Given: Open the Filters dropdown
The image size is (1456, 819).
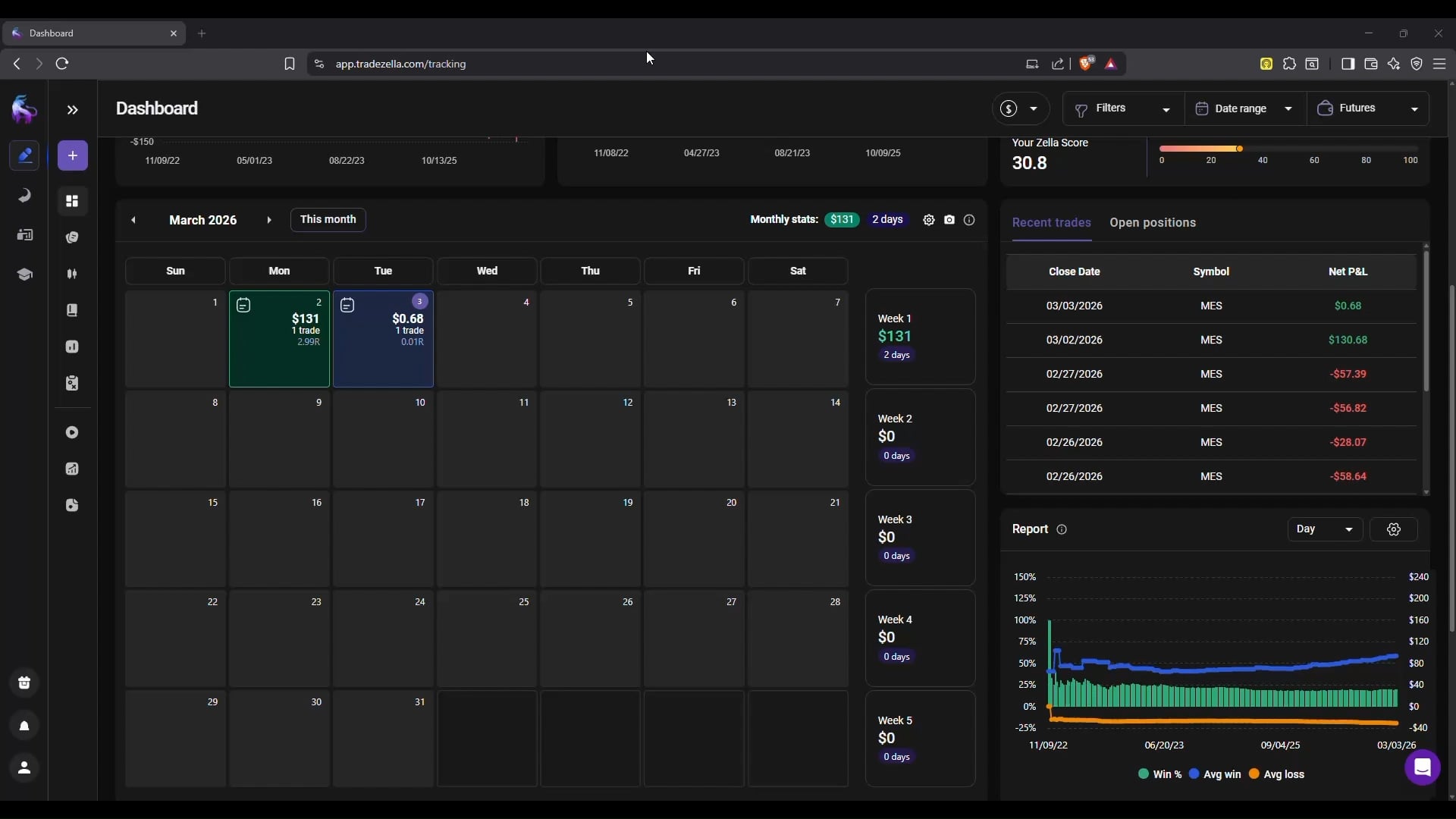Looking at the screenshot, I should pos(1122,108).
